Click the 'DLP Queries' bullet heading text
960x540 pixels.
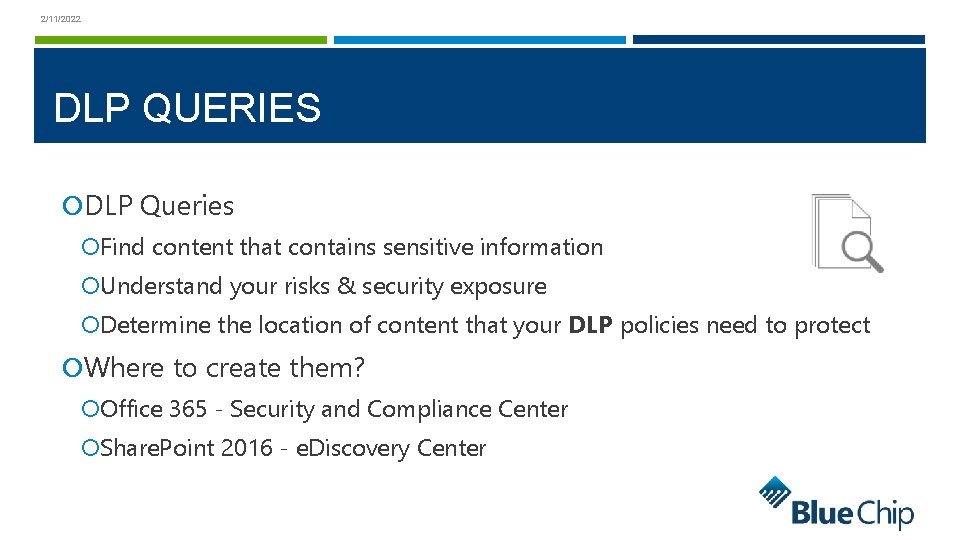pos(159,206)
